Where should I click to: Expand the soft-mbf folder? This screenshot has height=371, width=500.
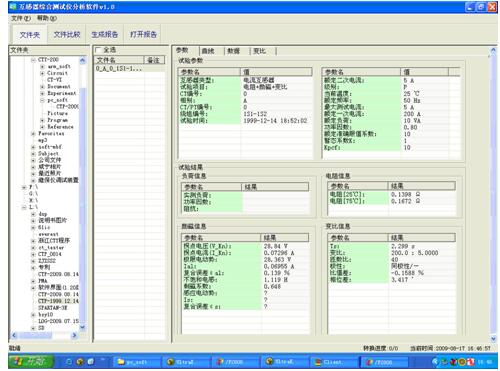[33, 147]
